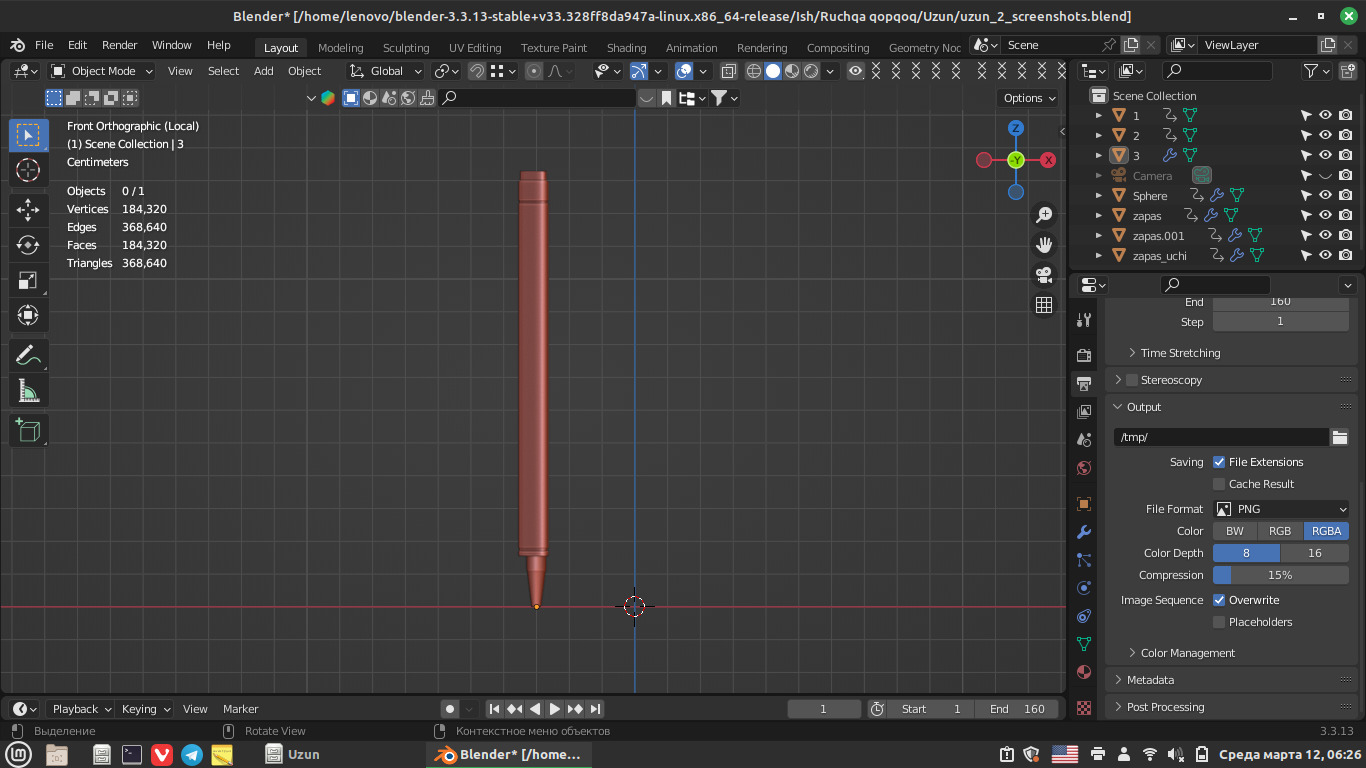Viewport: 1366px width, 768px height.
Task: Open the Object properties tab
Action: coord(1084,503)
